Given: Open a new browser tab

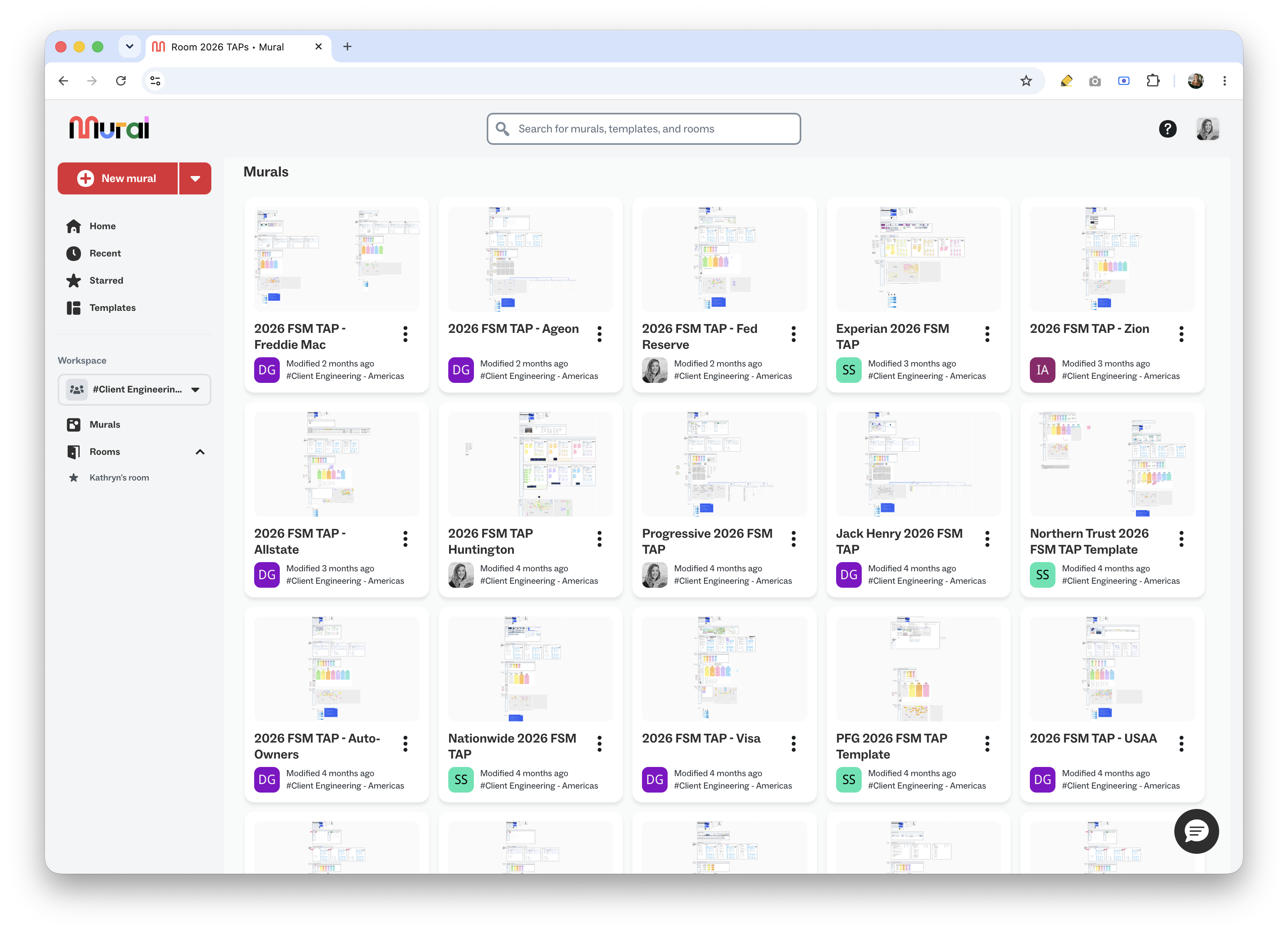Looking at the screenshot, I should point(347,46).
